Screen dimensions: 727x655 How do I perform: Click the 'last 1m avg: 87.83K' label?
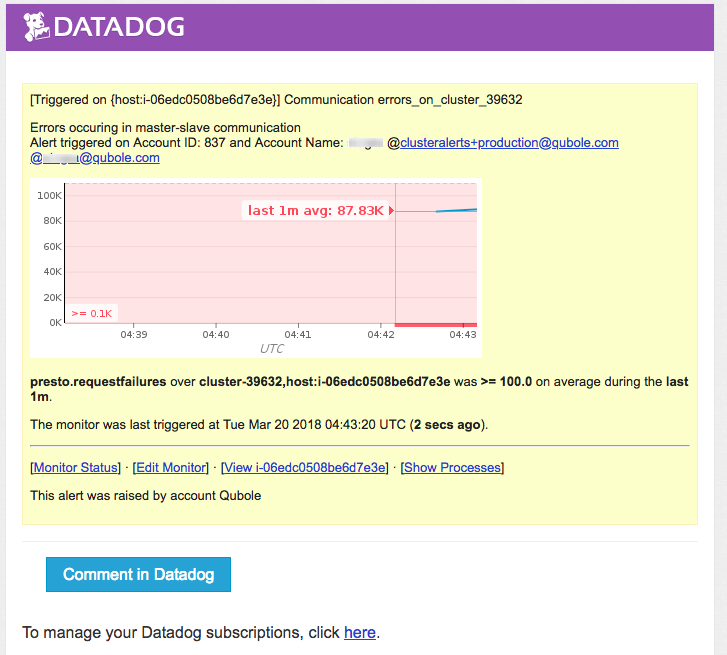coord(316,210)
